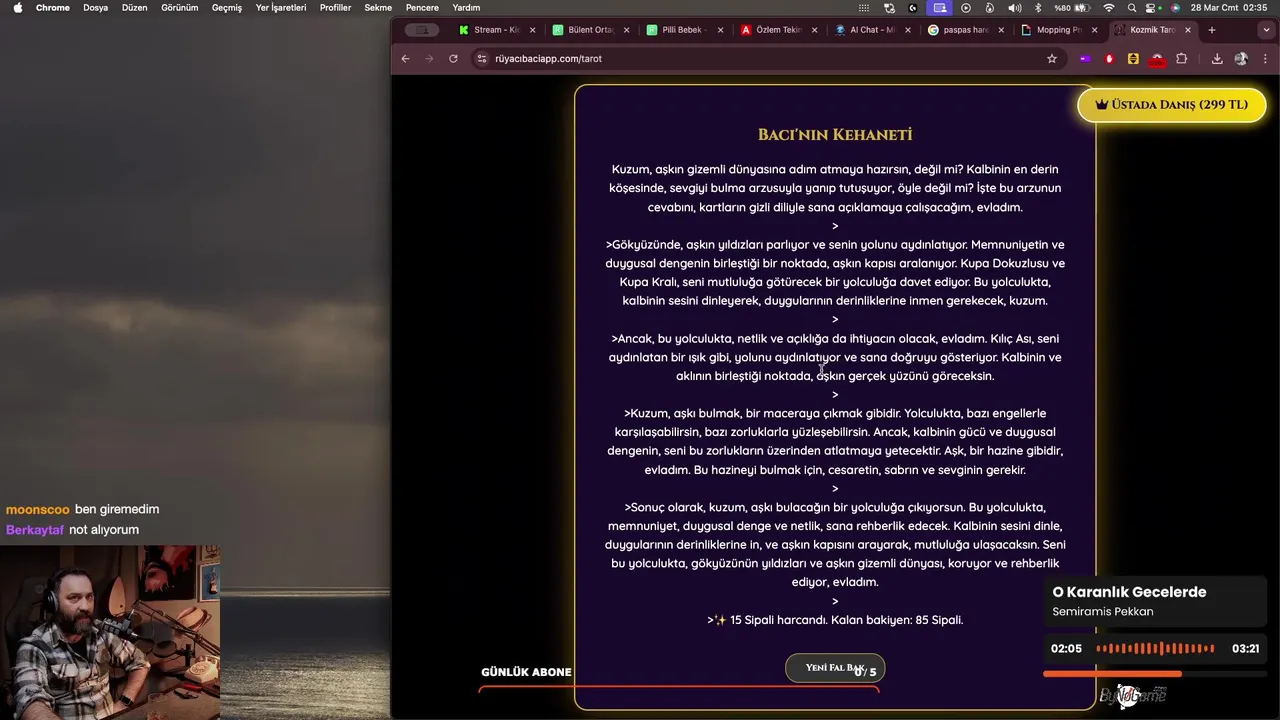Click the O Karanlık Gecelerde song title
This screenshot has width=1280, height=720.
1129,592
